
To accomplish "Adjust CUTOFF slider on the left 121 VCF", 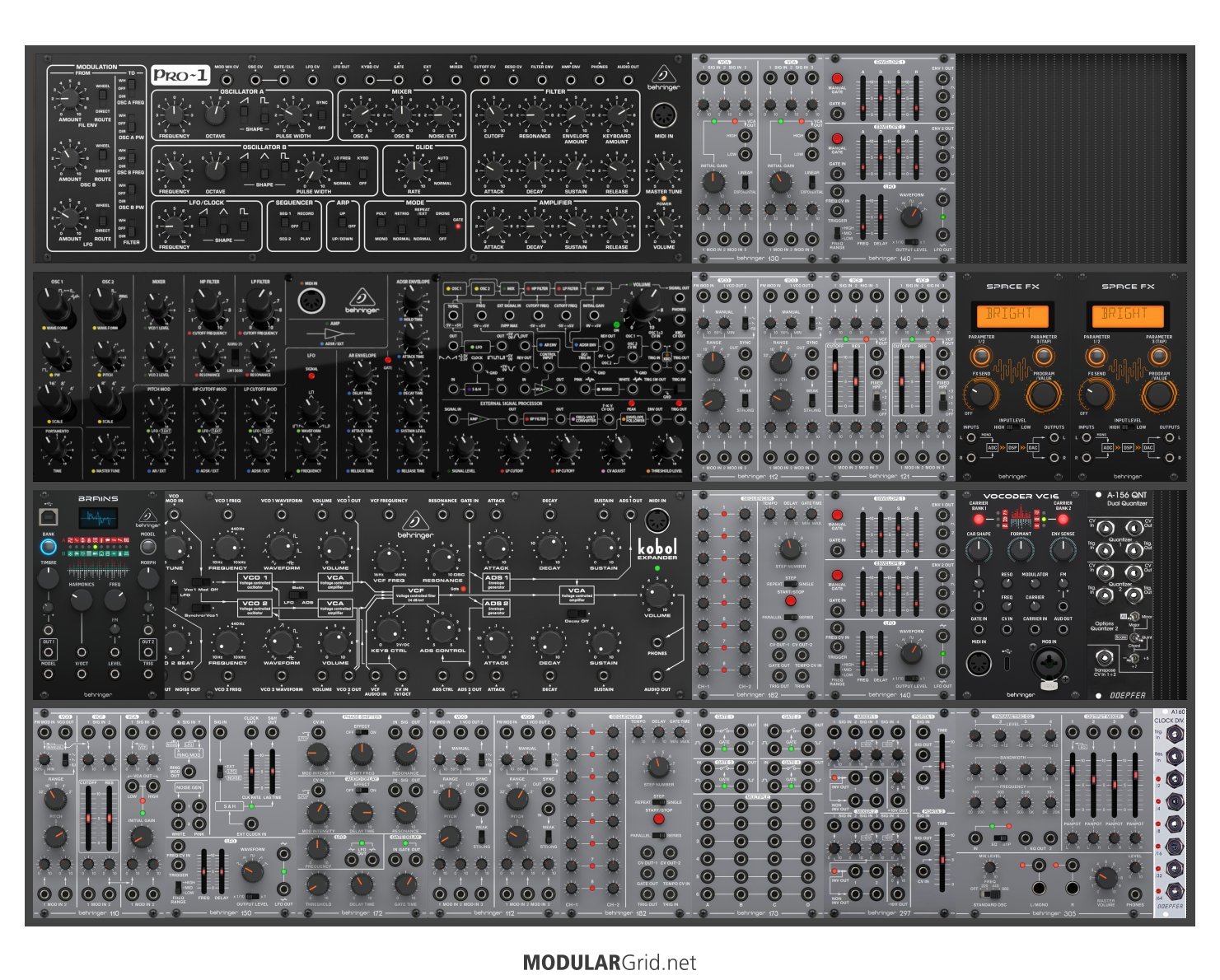I will (x=834, y=382).
